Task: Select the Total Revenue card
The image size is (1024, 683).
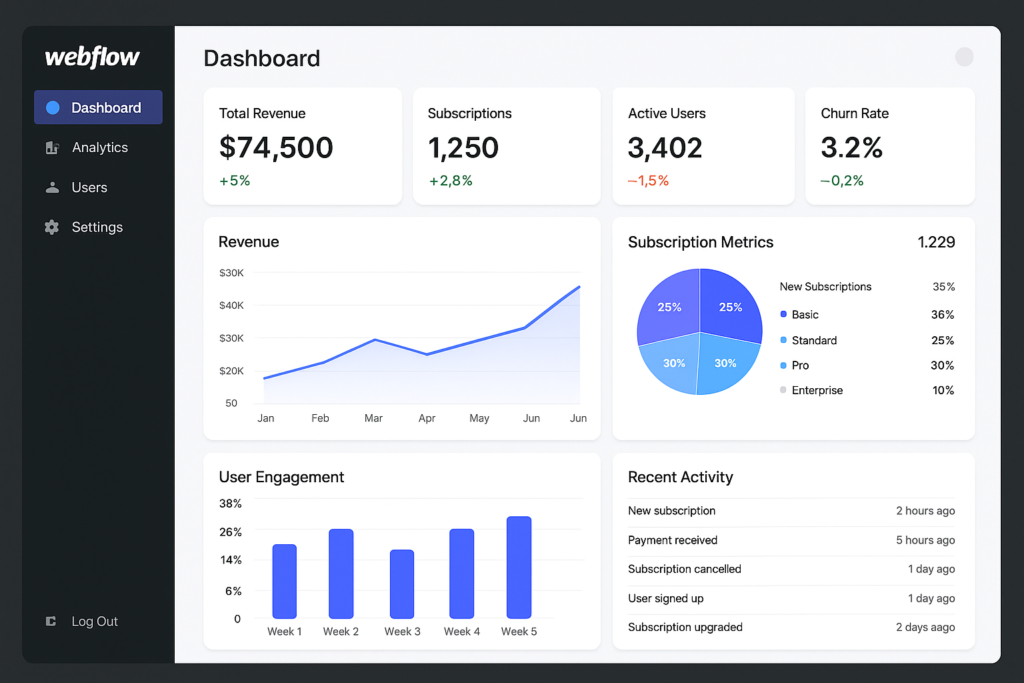Action: tap(303, 146)
